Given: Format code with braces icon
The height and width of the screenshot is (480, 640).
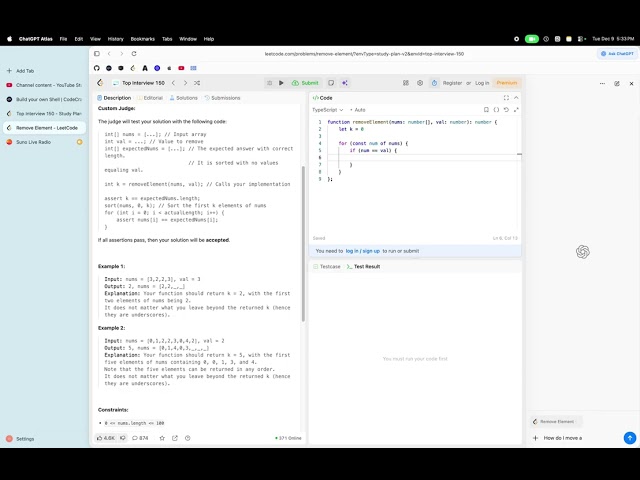Looking at the screenshot, I should pyautogui.click(x=496, y=110).
